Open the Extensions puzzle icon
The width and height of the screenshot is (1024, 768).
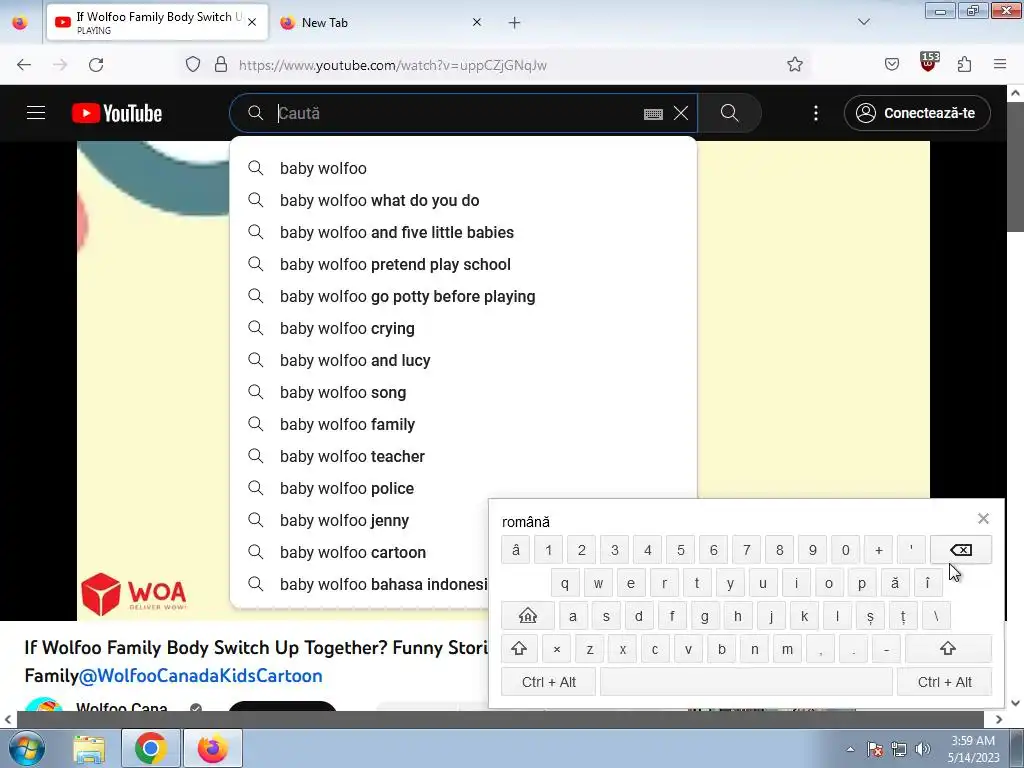click(965, 64)
